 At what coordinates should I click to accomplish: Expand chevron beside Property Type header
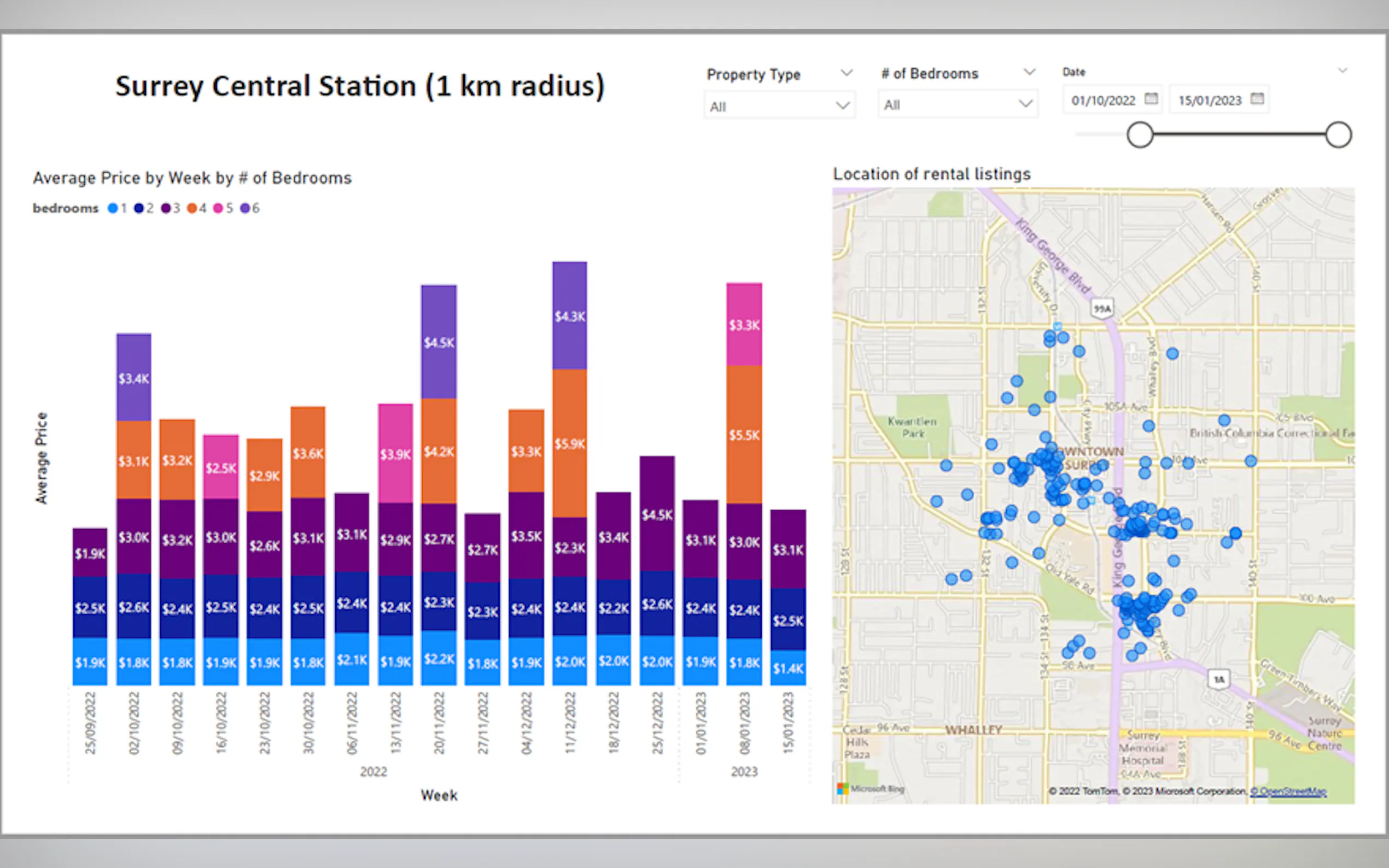click(x=847, y=73)
